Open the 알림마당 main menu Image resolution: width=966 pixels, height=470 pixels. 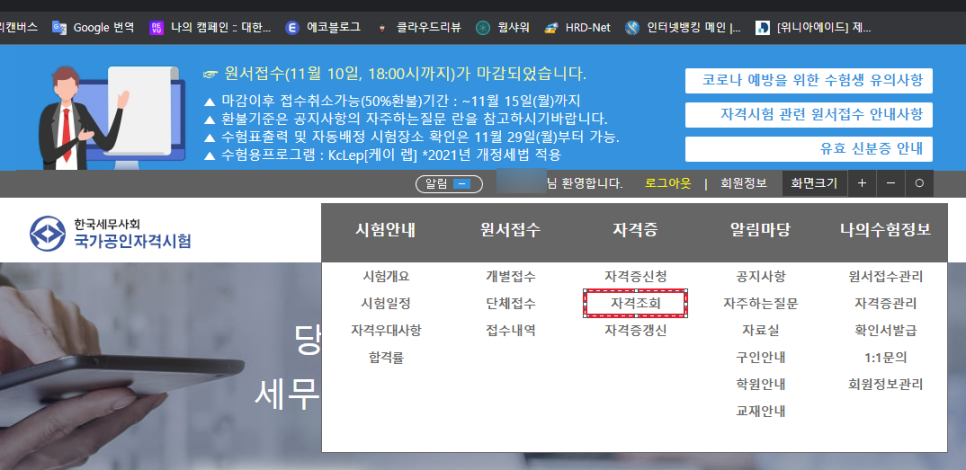coord(760,230)
